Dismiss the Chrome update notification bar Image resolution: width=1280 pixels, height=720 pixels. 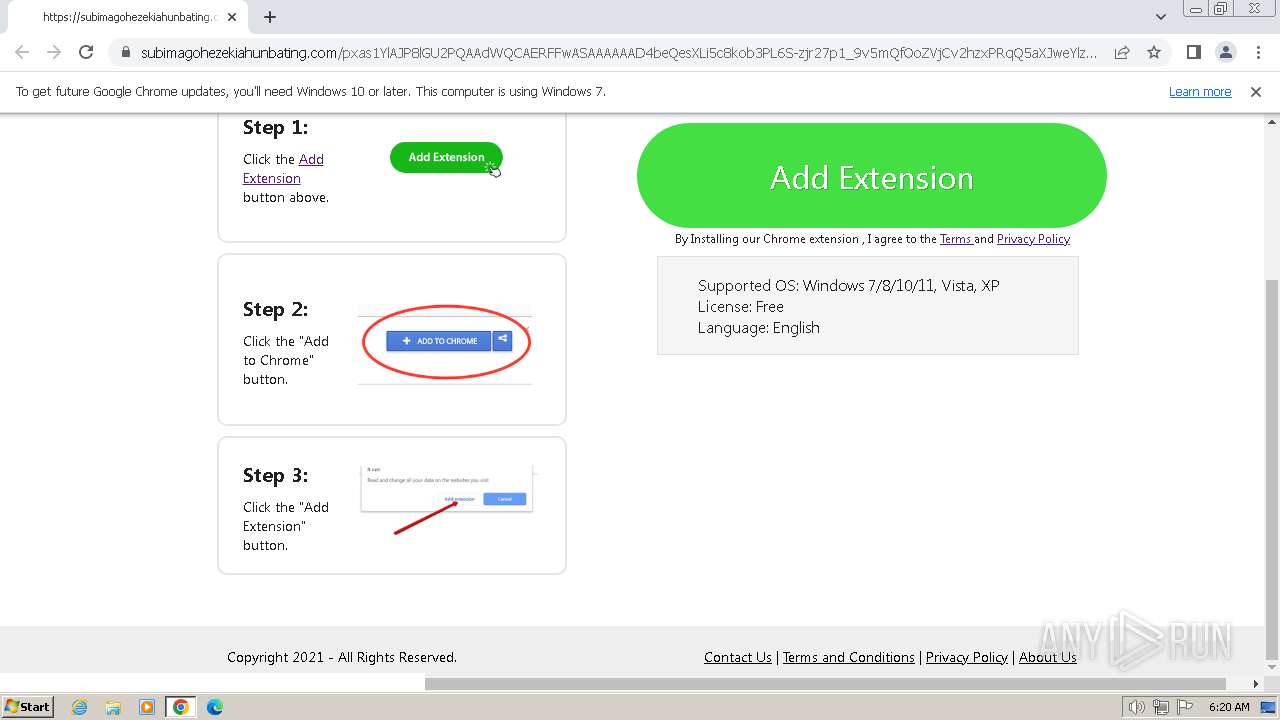point(1256,91)
